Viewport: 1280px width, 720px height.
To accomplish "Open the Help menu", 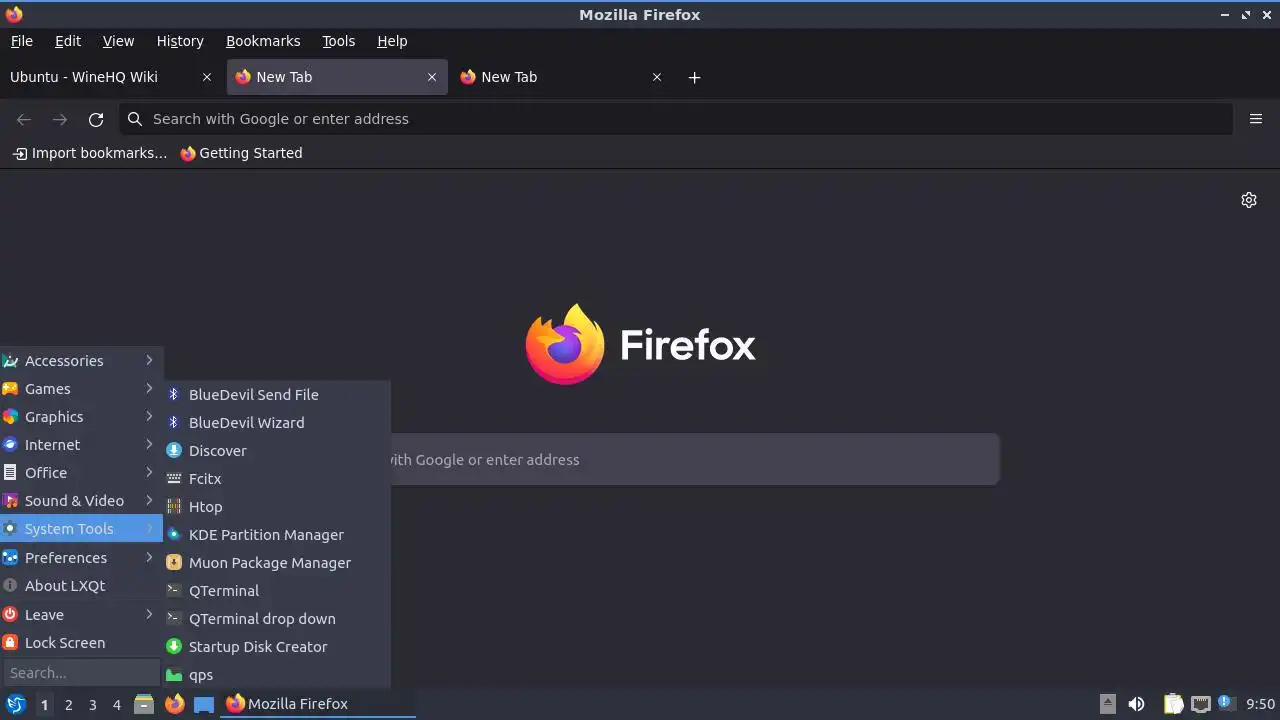I will [392, 41].
